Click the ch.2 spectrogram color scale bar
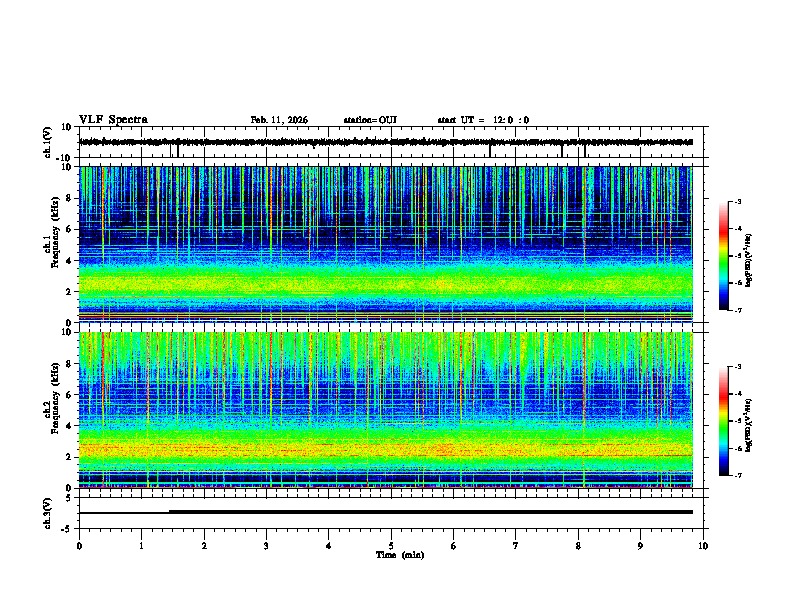Viewport: 792px width, 612px height. [x=723, y=421]
